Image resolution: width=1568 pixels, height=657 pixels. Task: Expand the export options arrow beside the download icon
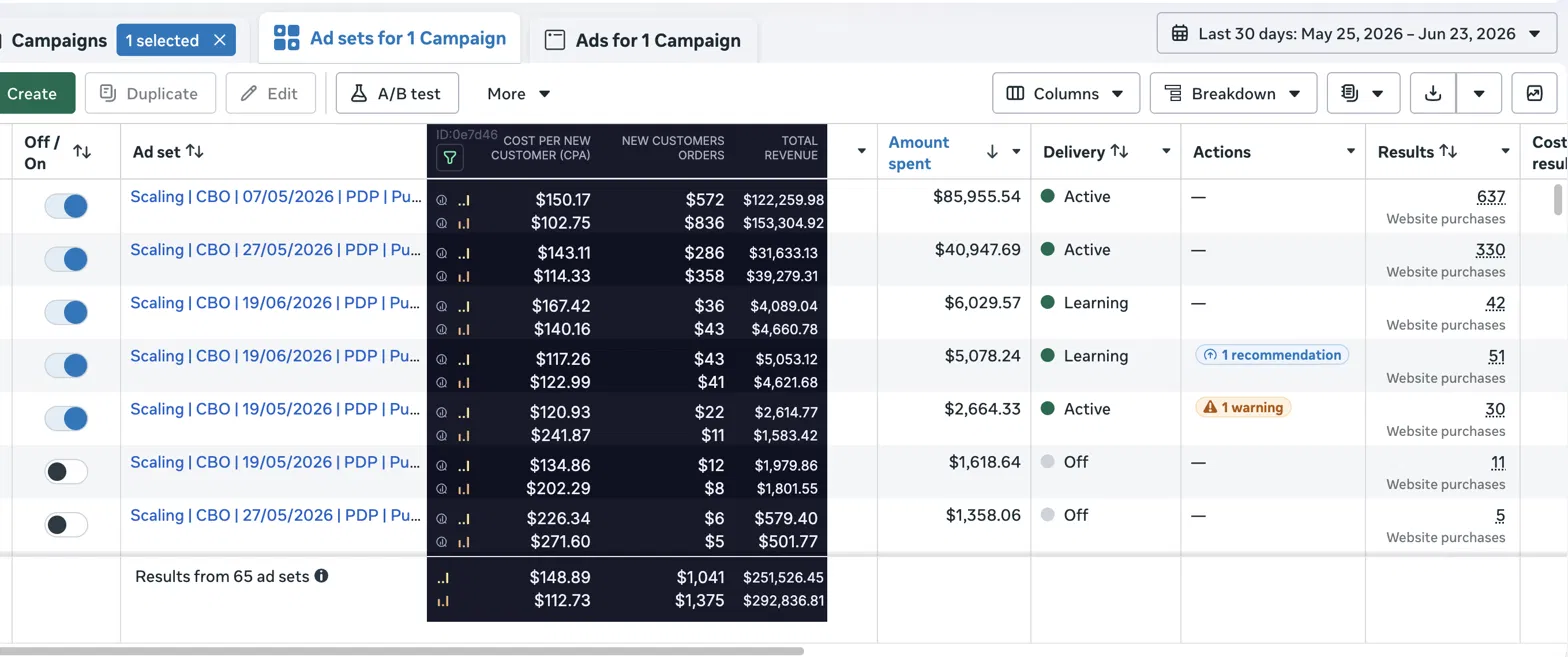coord(1479,93)
